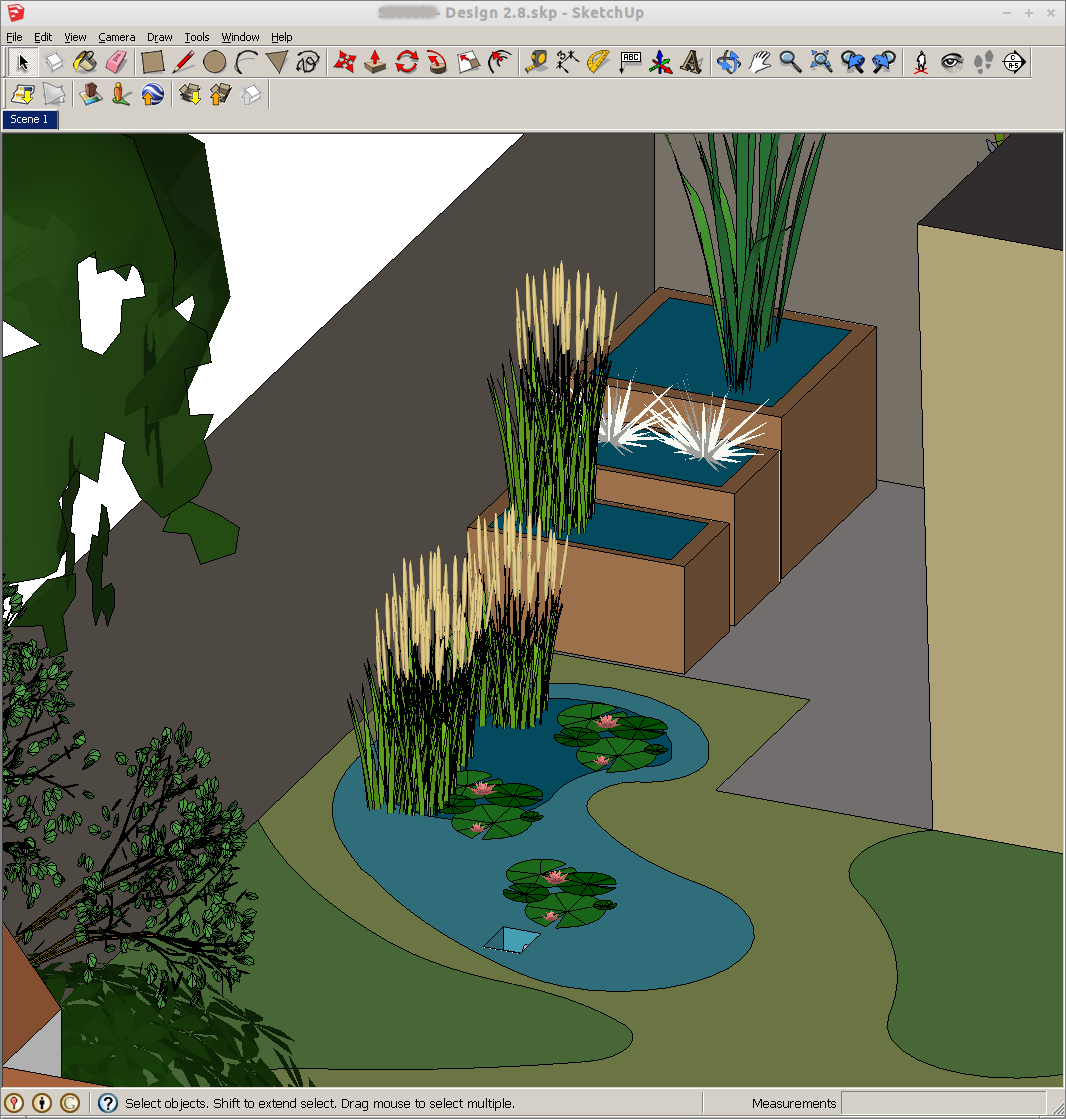
Task: Activate the Circle tool
Action: coord(215,62)
